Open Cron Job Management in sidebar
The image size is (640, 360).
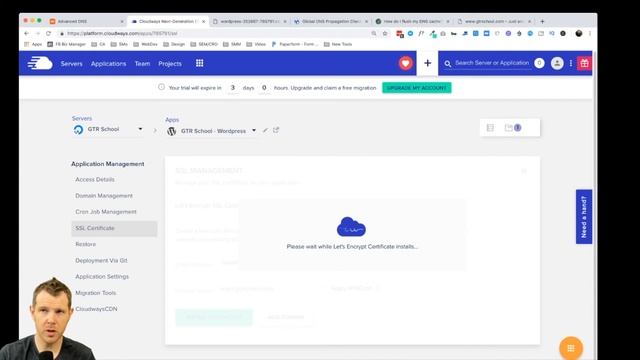point(106,212)
